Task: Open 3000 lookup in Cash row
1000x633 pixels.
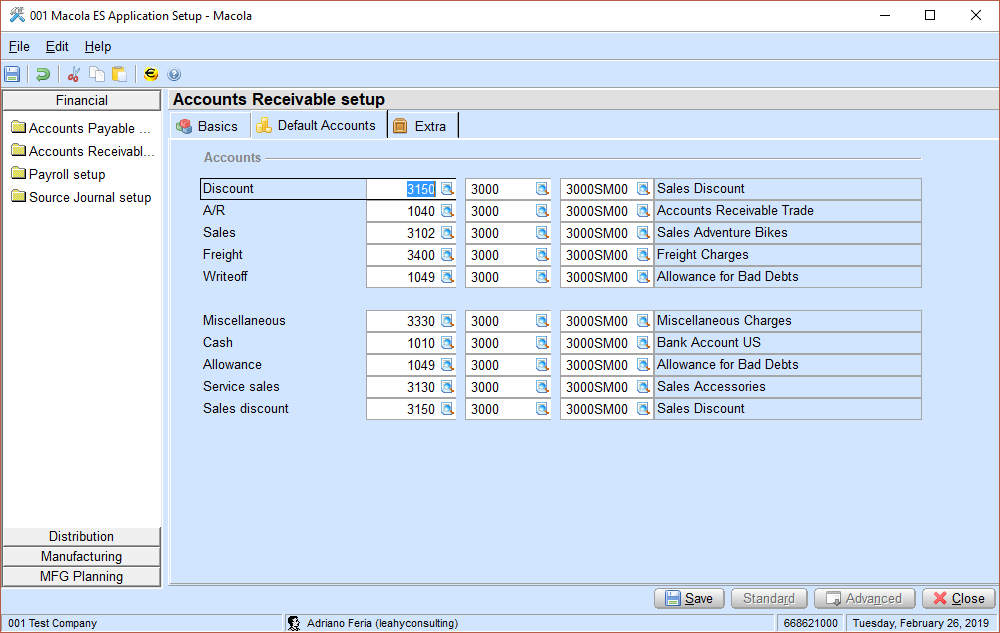Action: click(x=541, y=343)
